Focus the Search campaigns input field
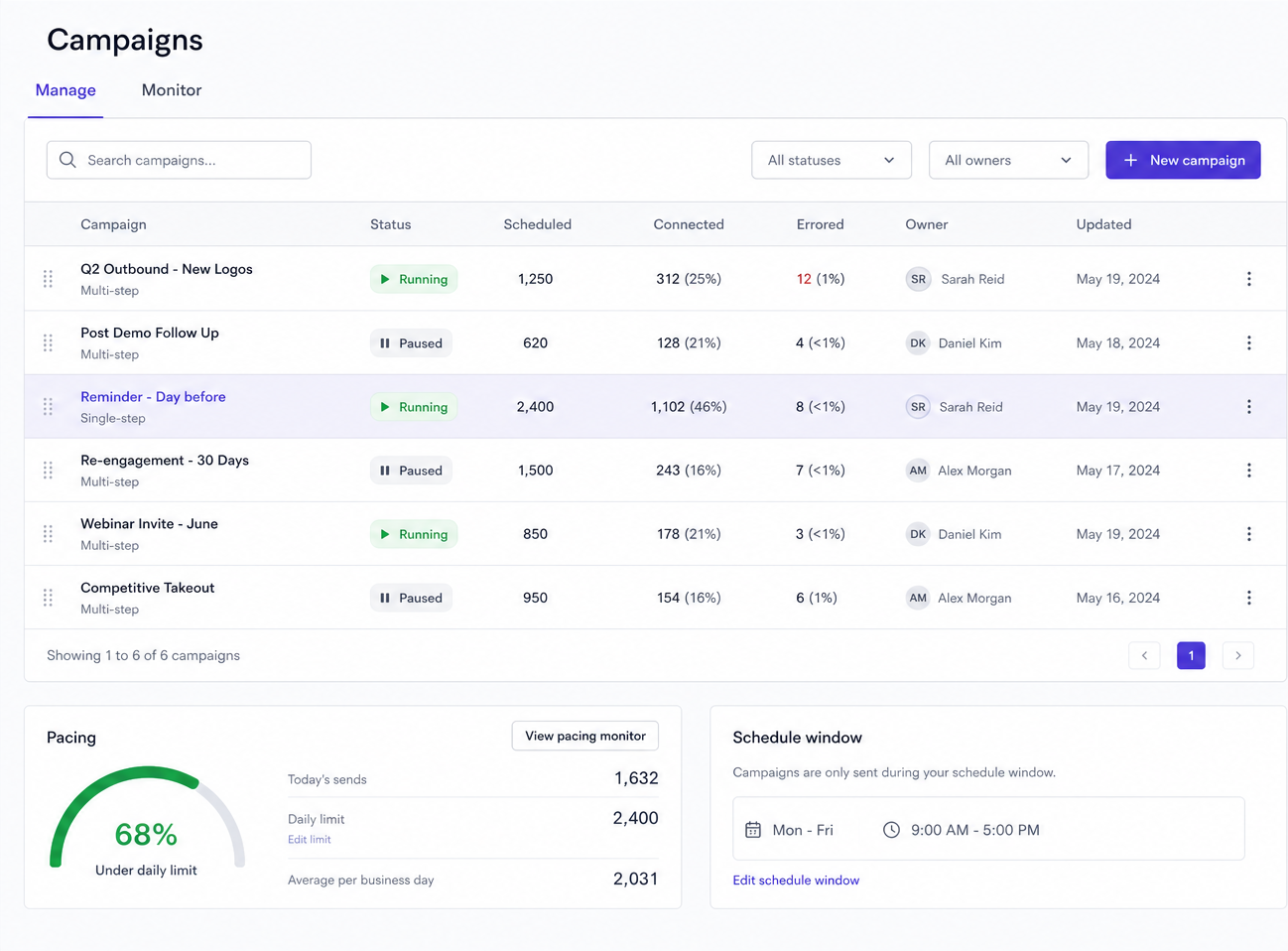 (x=179, y=160)
